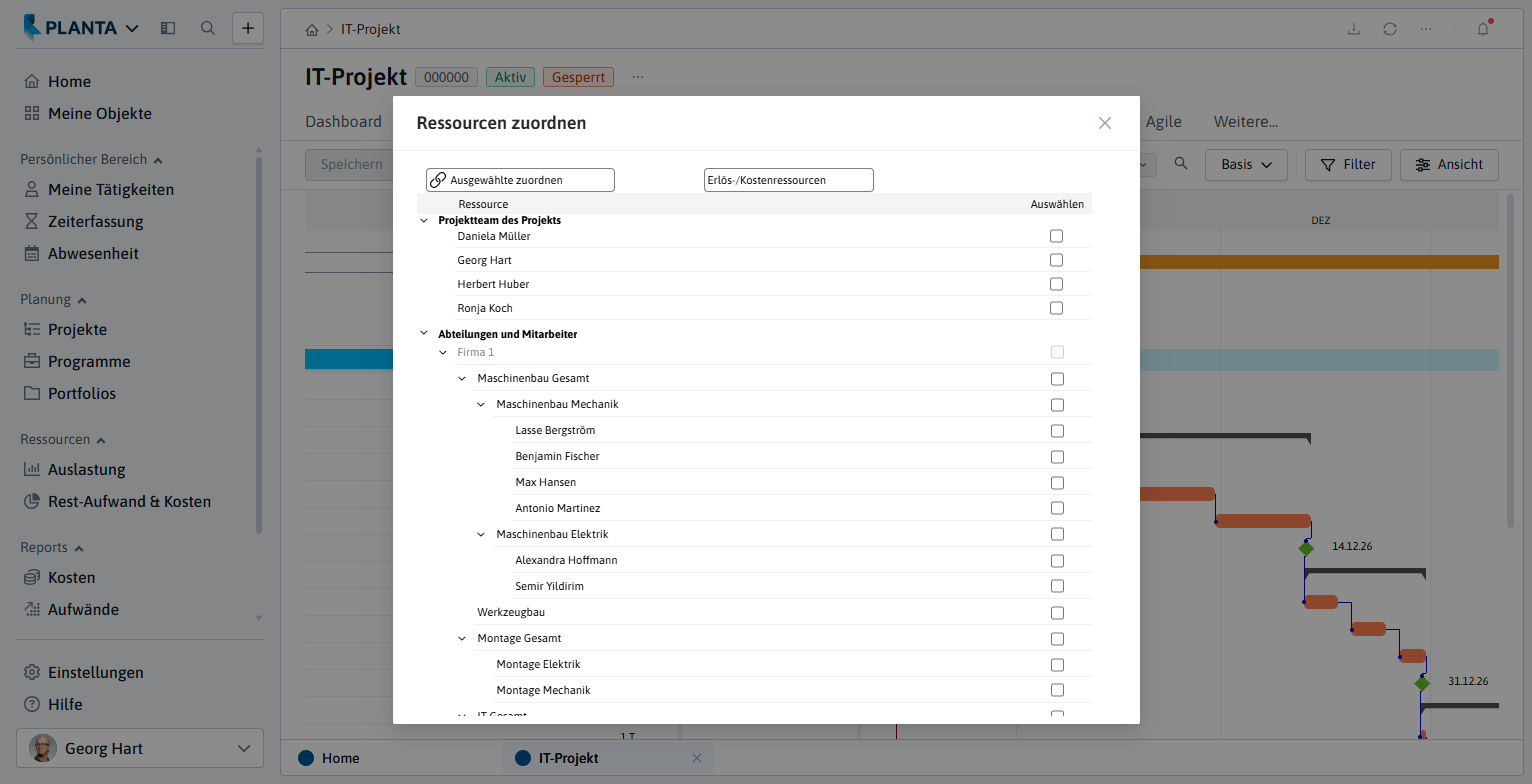Toggle the sidebar panel icon

click(x=168, y=28)
